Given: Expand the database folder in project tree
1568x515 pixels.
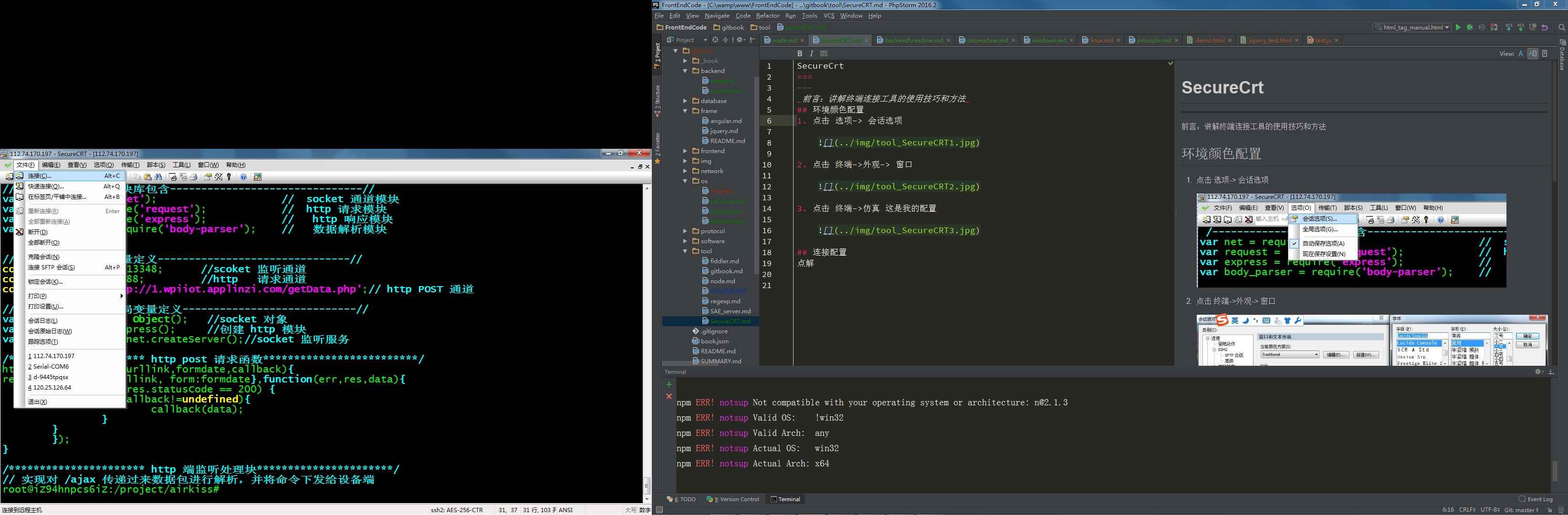Looking at the screenshot, I should 685,101.
